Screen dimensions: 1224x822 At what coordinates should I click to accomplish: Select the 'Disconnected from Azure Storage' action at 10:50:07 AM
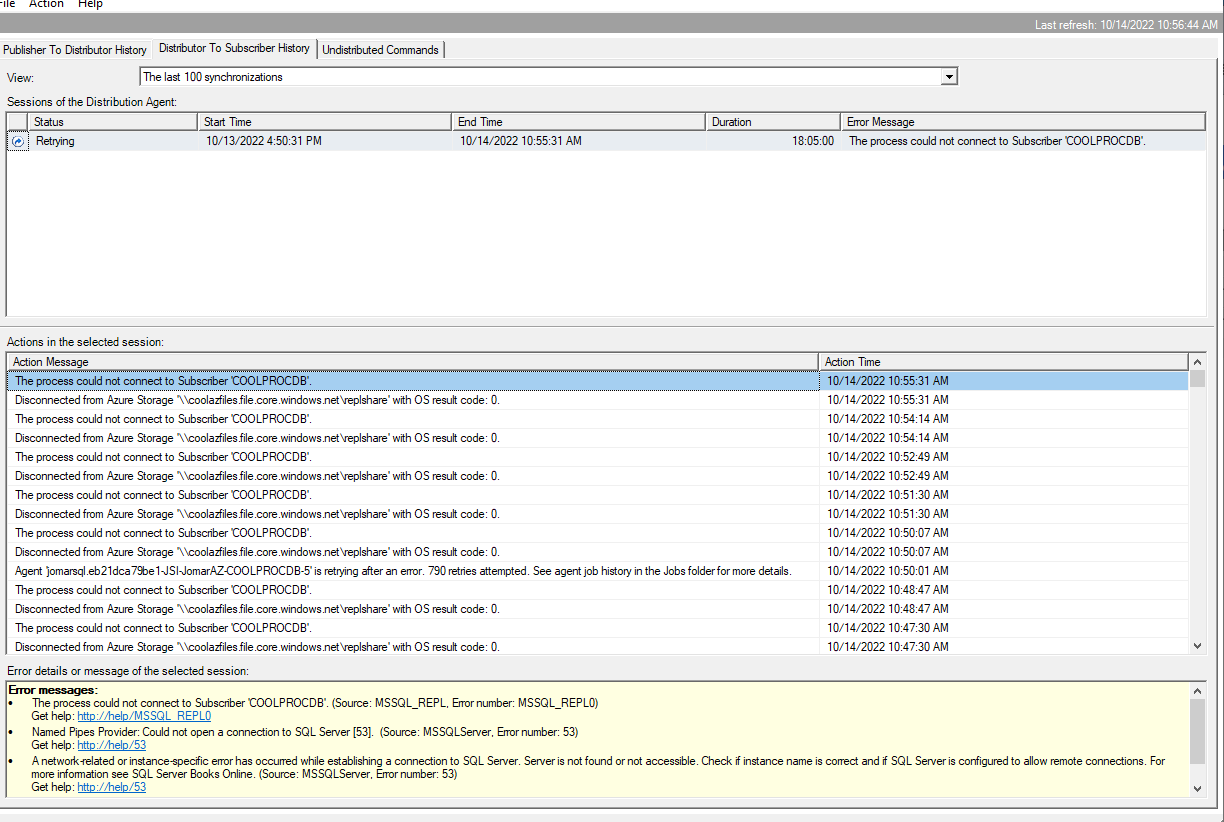598,552
